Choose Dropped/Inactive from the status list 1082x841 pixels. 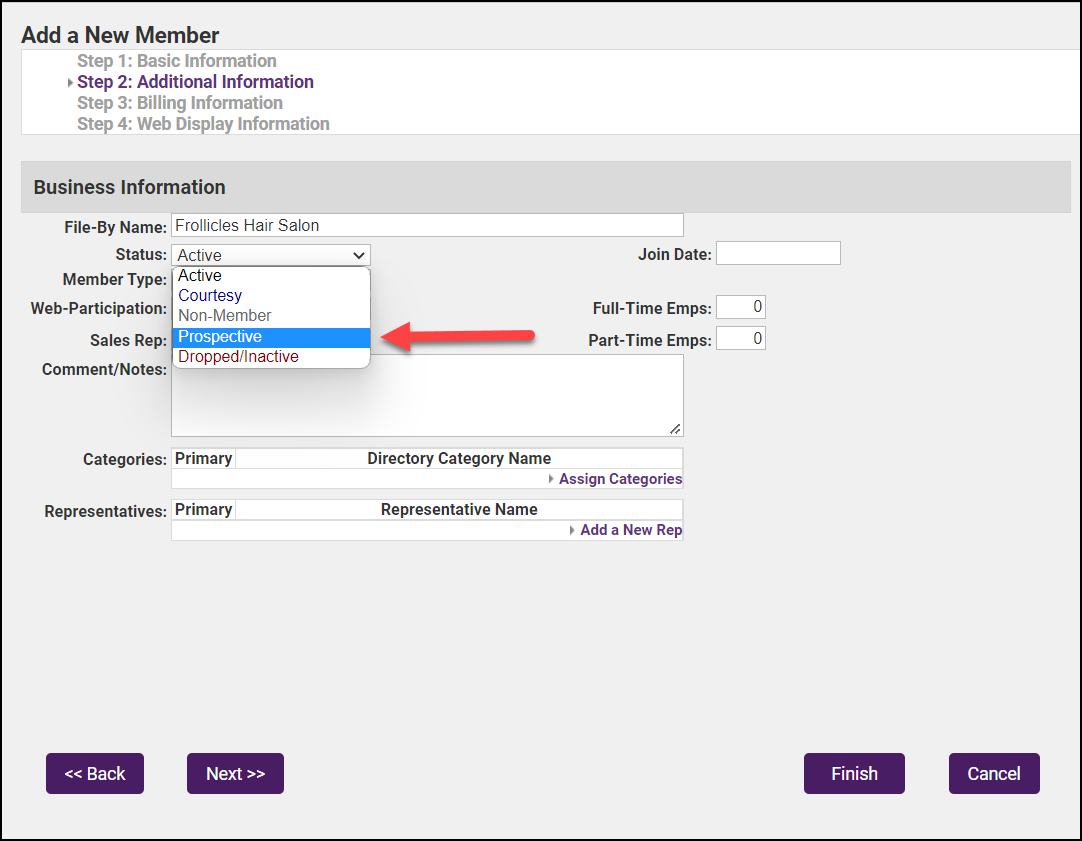(270, 357)
